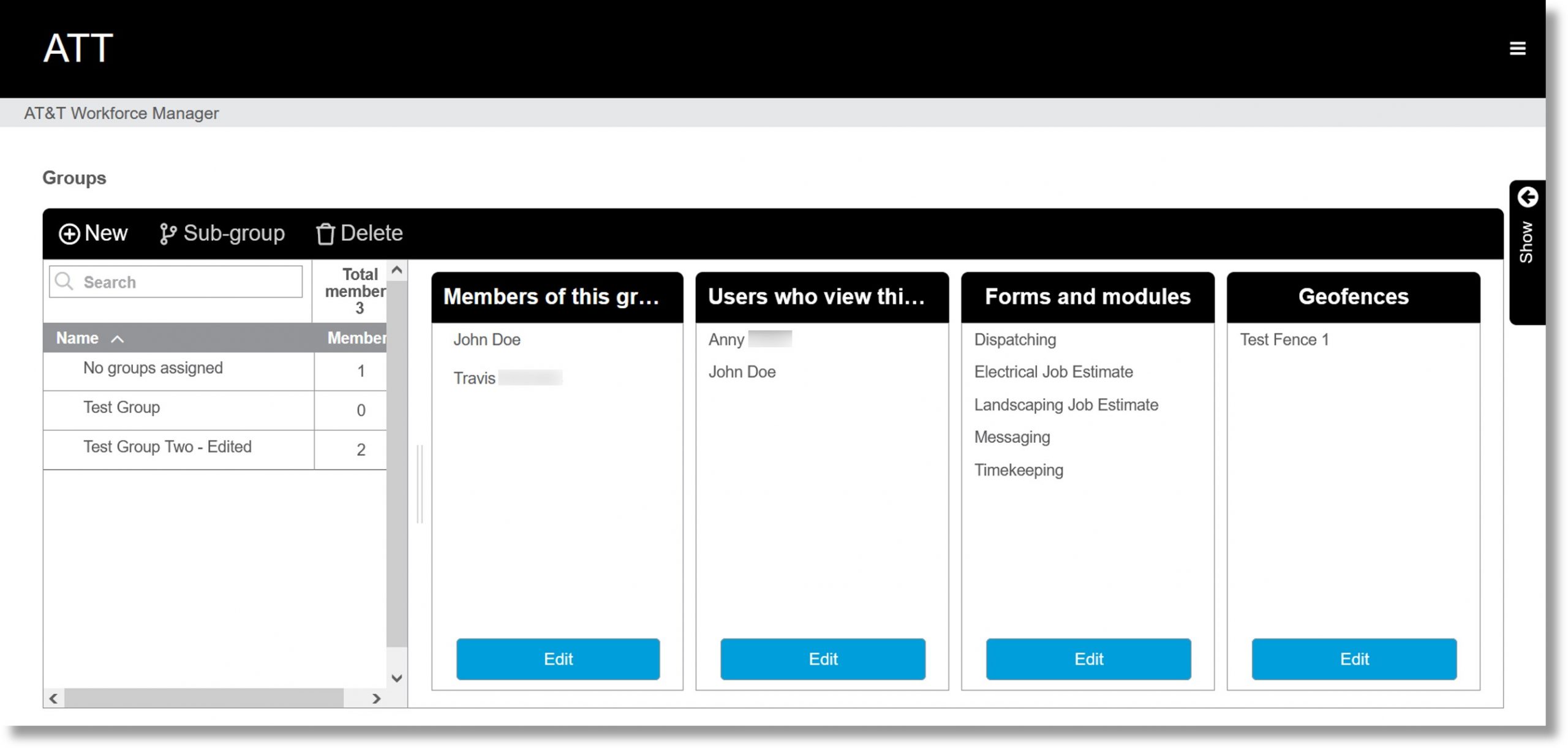Click the scroll up arrow in groups list
The width and height of the screenshot is (1568, 748).
point(397,270)
